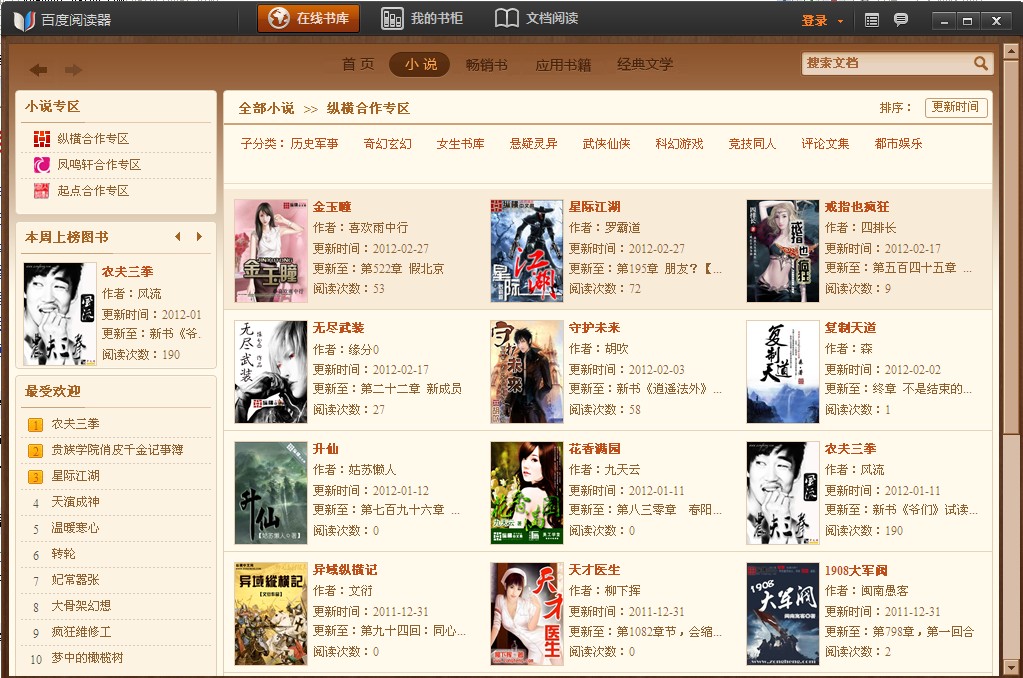Filter by 科幻游戏 subcategory
The width and height of the screenshot is (1023, 678).
[x=679, y=144]
